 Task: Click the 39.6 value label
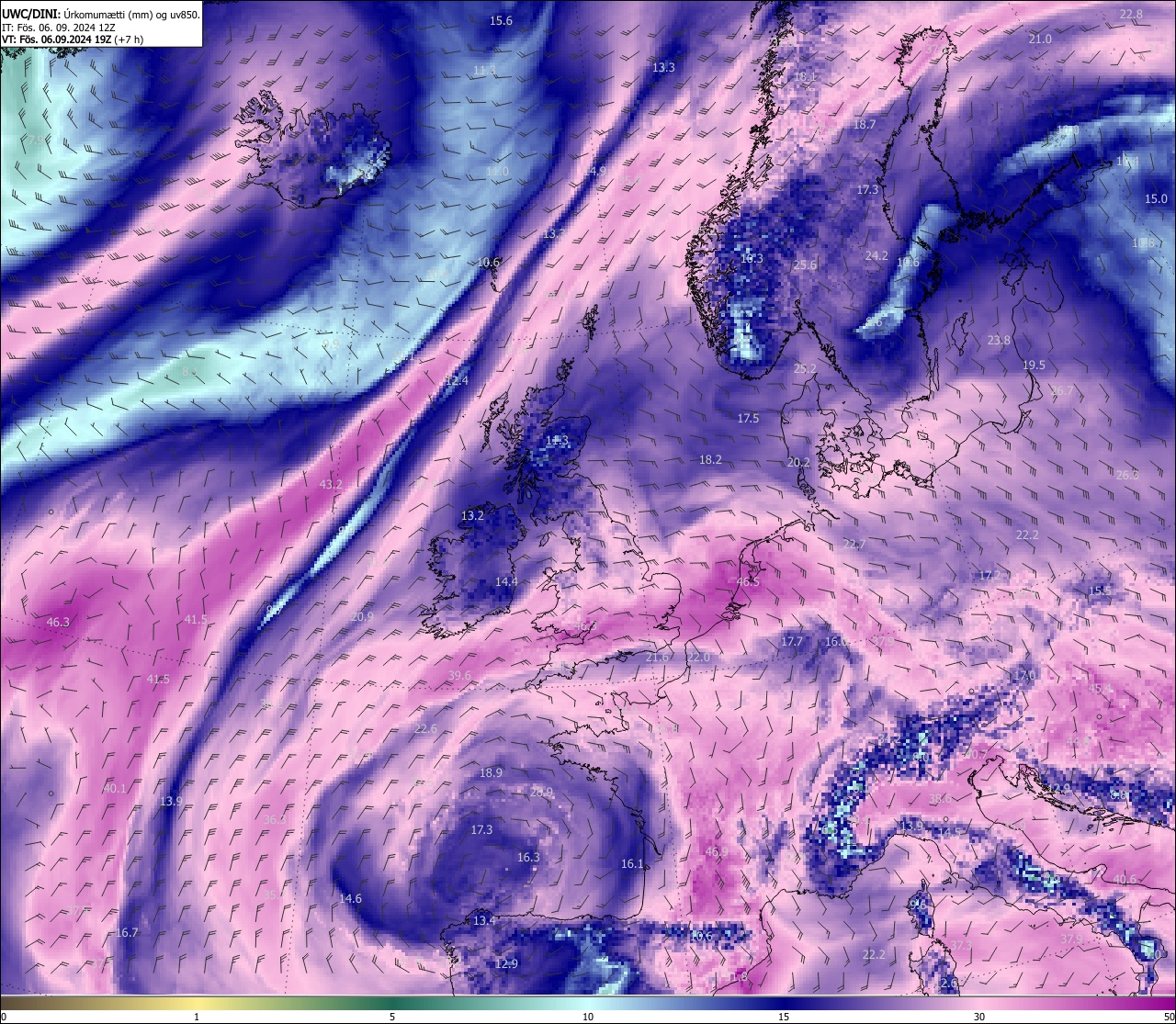click(x=459, y=676)
